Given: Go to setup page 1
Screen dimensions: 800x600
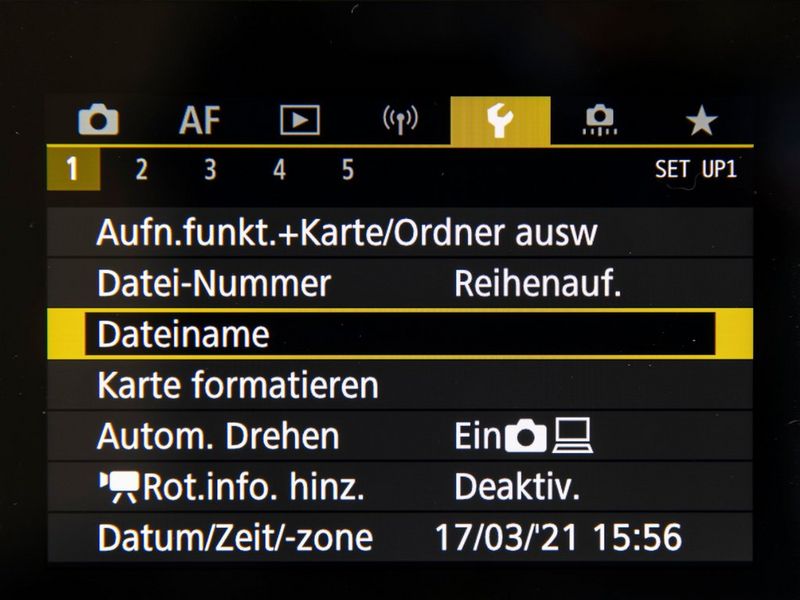Looking at the screenshot, I should tap(73, 169).
